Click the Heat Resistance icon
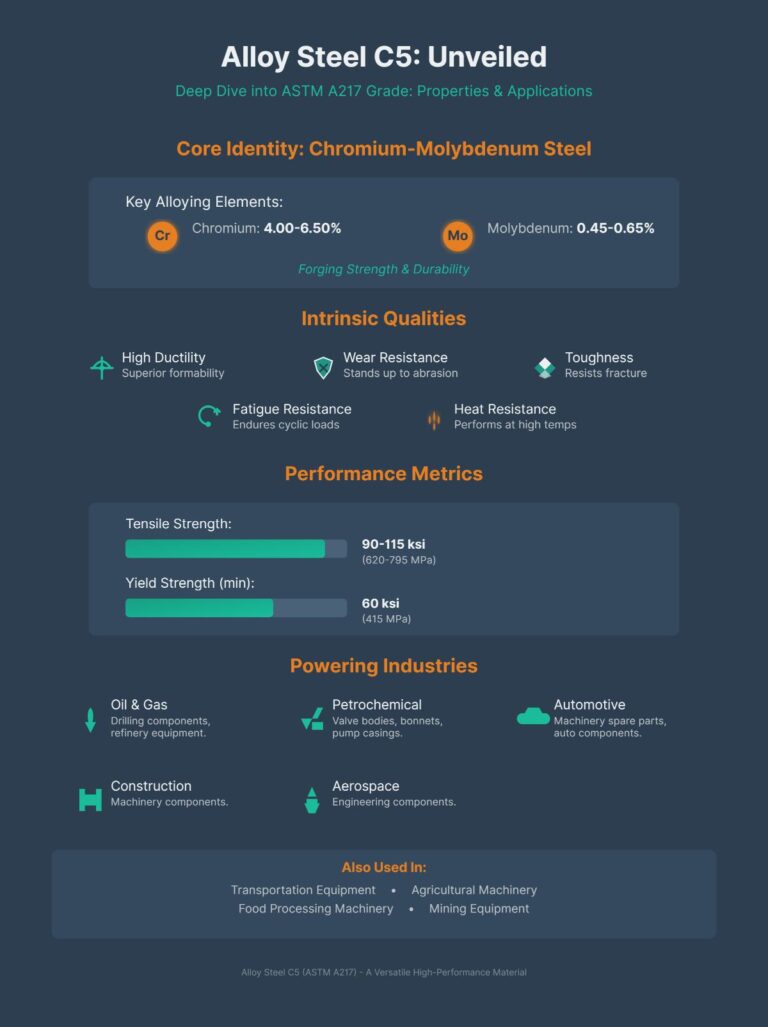This screenshot has height=1027, width=768. pos(433,419)
